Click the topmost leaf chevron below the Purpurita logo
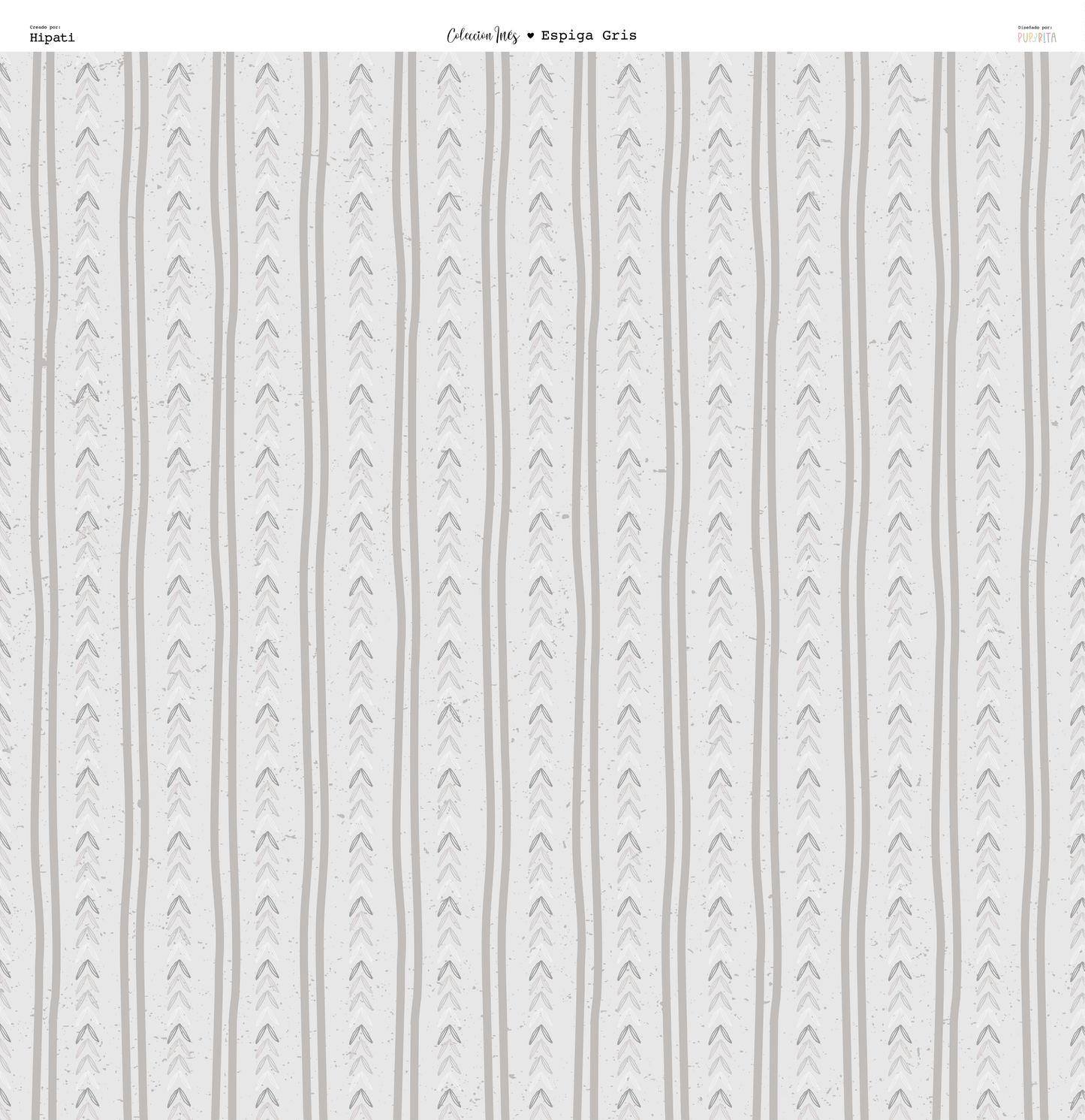Viewport: 1085px width, 1120px height. pyautogui.click(x=987, y=73)
